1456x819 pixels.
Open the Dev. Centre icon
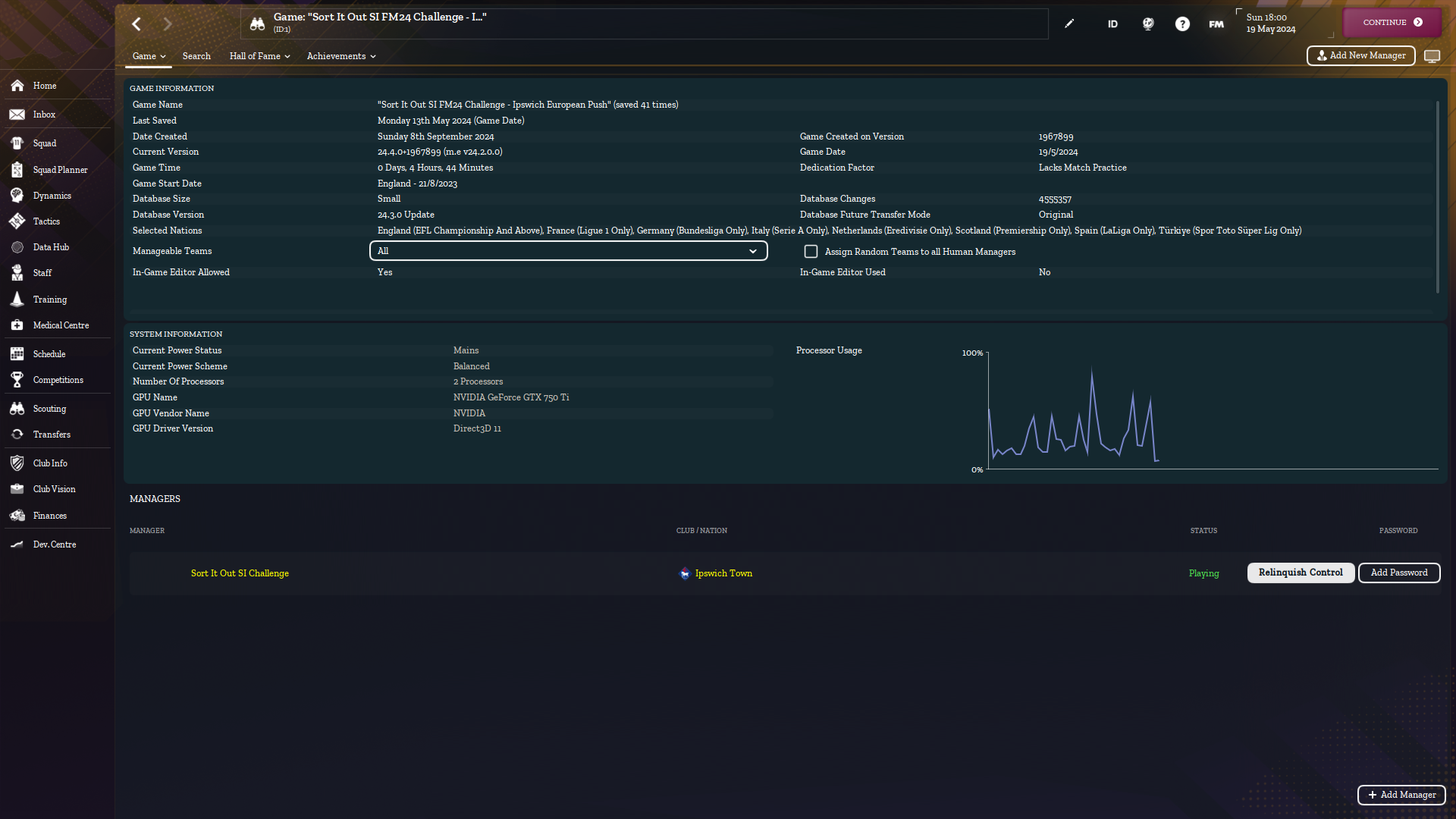click(17, 544)
